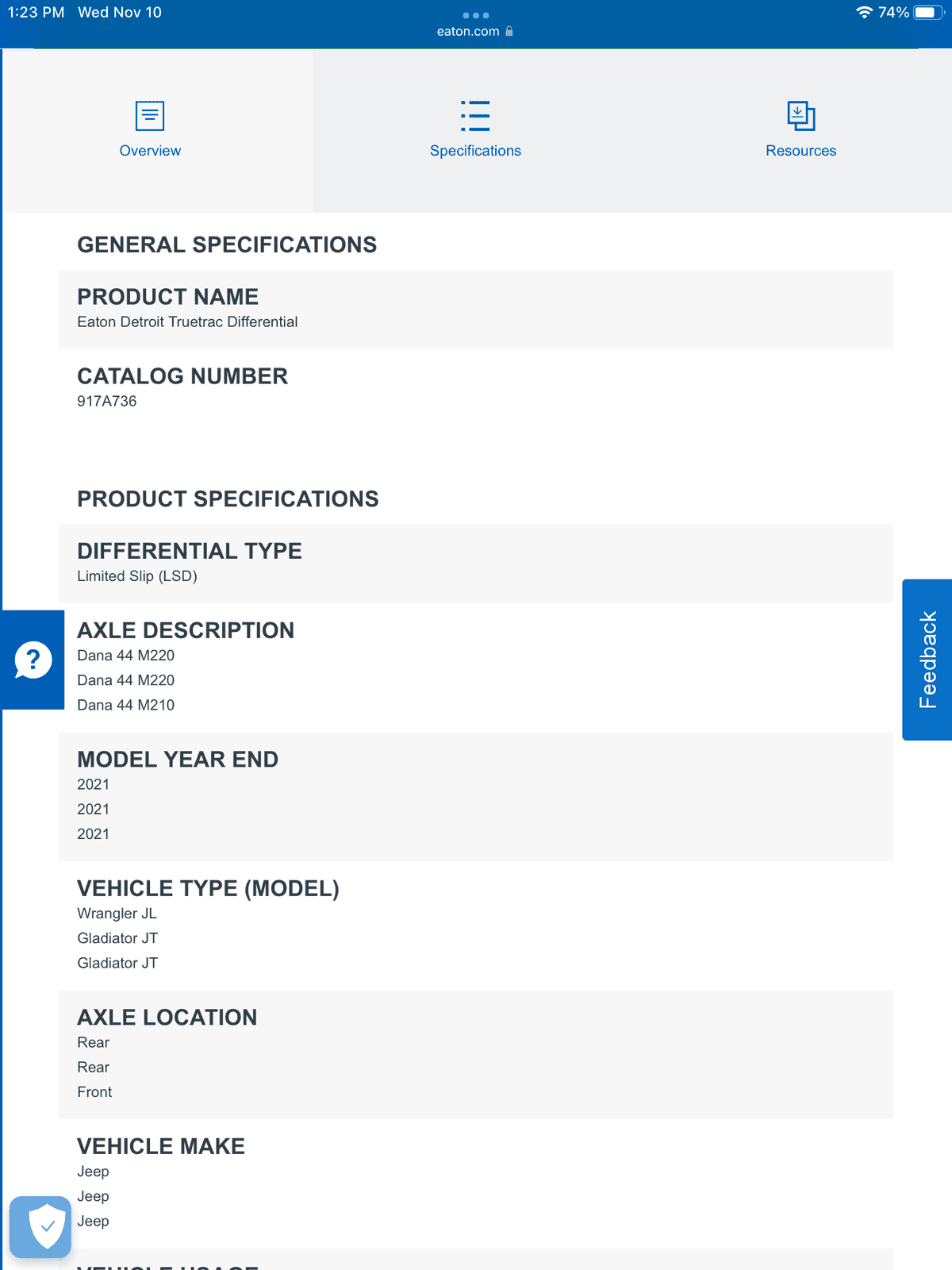Image resolution: width=952 pixels, height=1270 pixels.
Task: Tap the blue shield checkmark badge
Action: click(40, 1226)
